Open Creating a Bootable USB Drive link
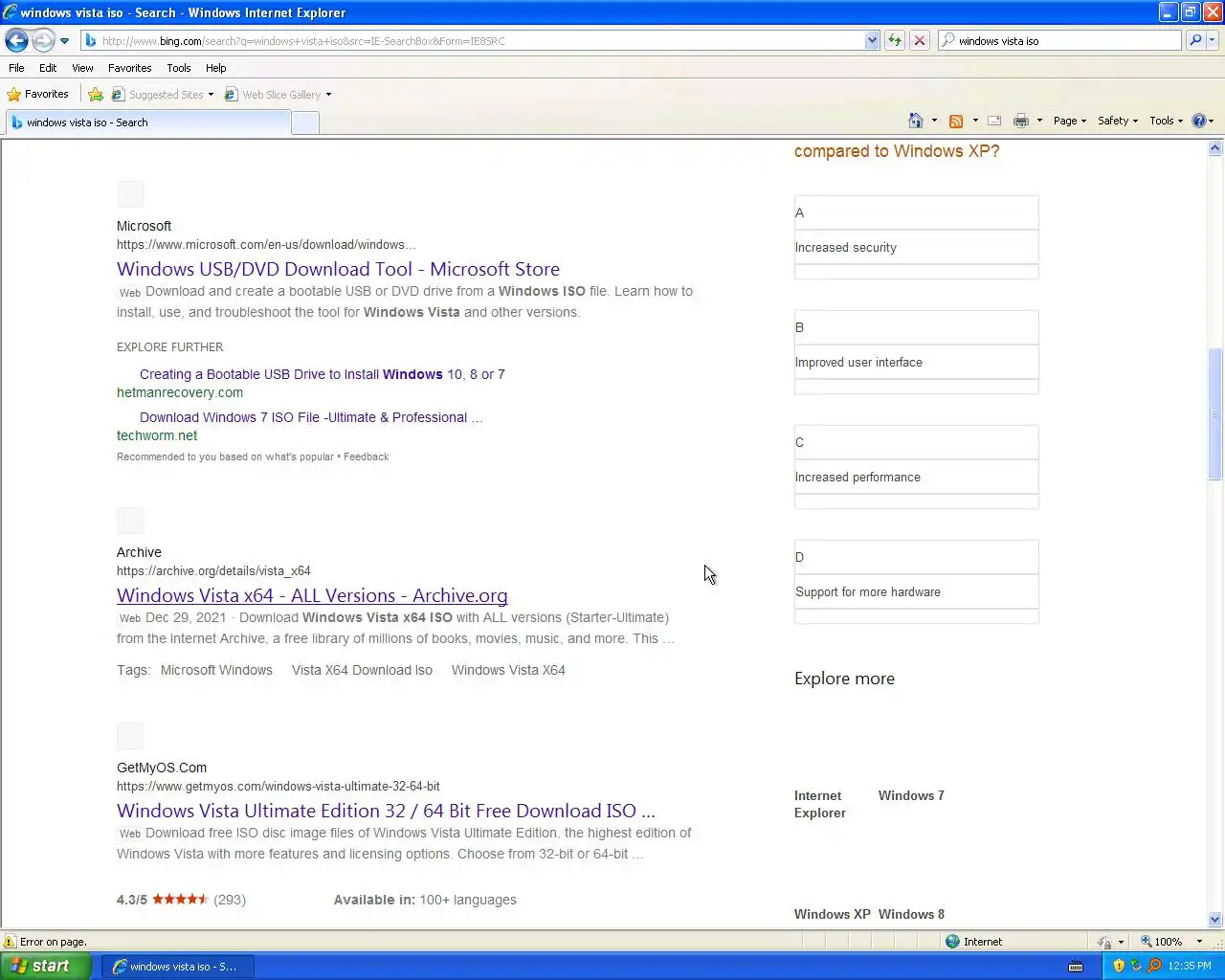The width and height of the screenshot is (1225, 980). (323, 374)
